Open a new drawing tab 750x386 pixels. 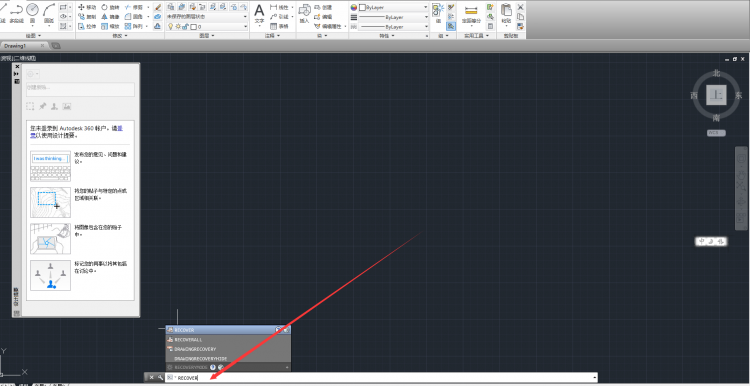coord(55,46)
